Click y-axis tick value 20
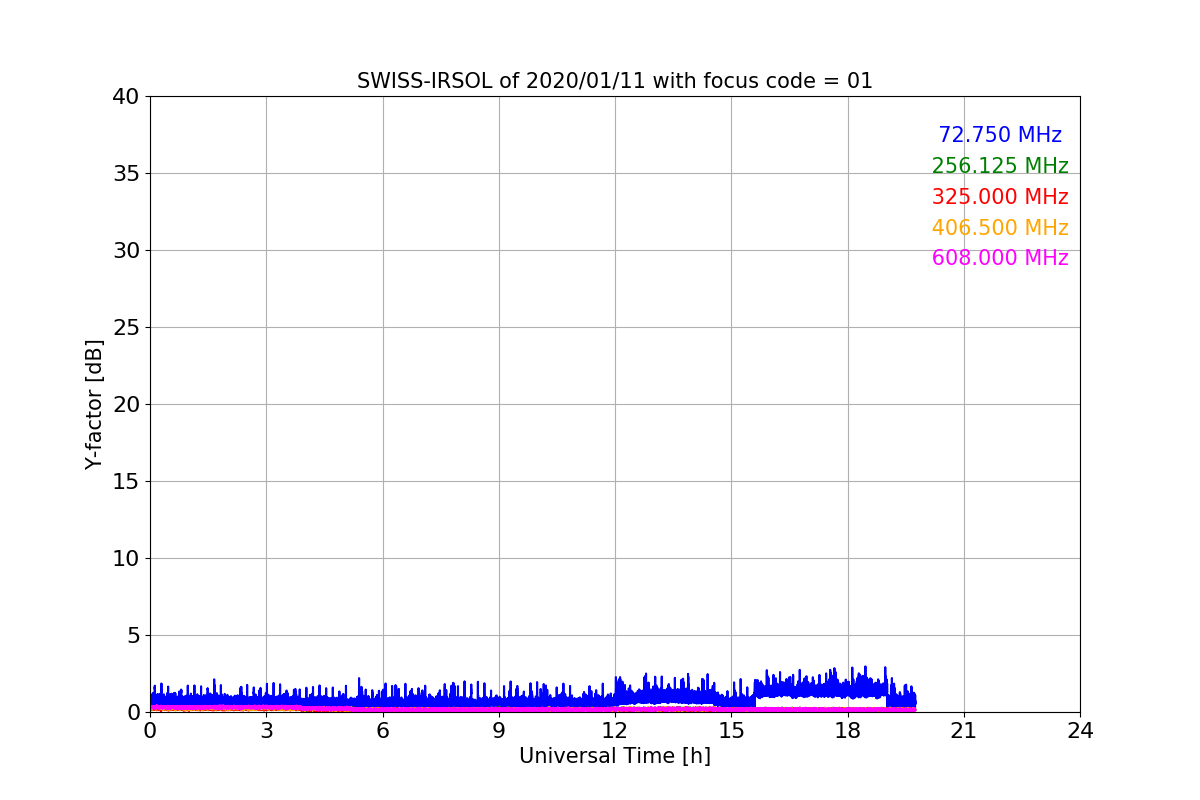Image resolution: width=1200 pixels, height=800 pixels. click(x=126, y=405)
